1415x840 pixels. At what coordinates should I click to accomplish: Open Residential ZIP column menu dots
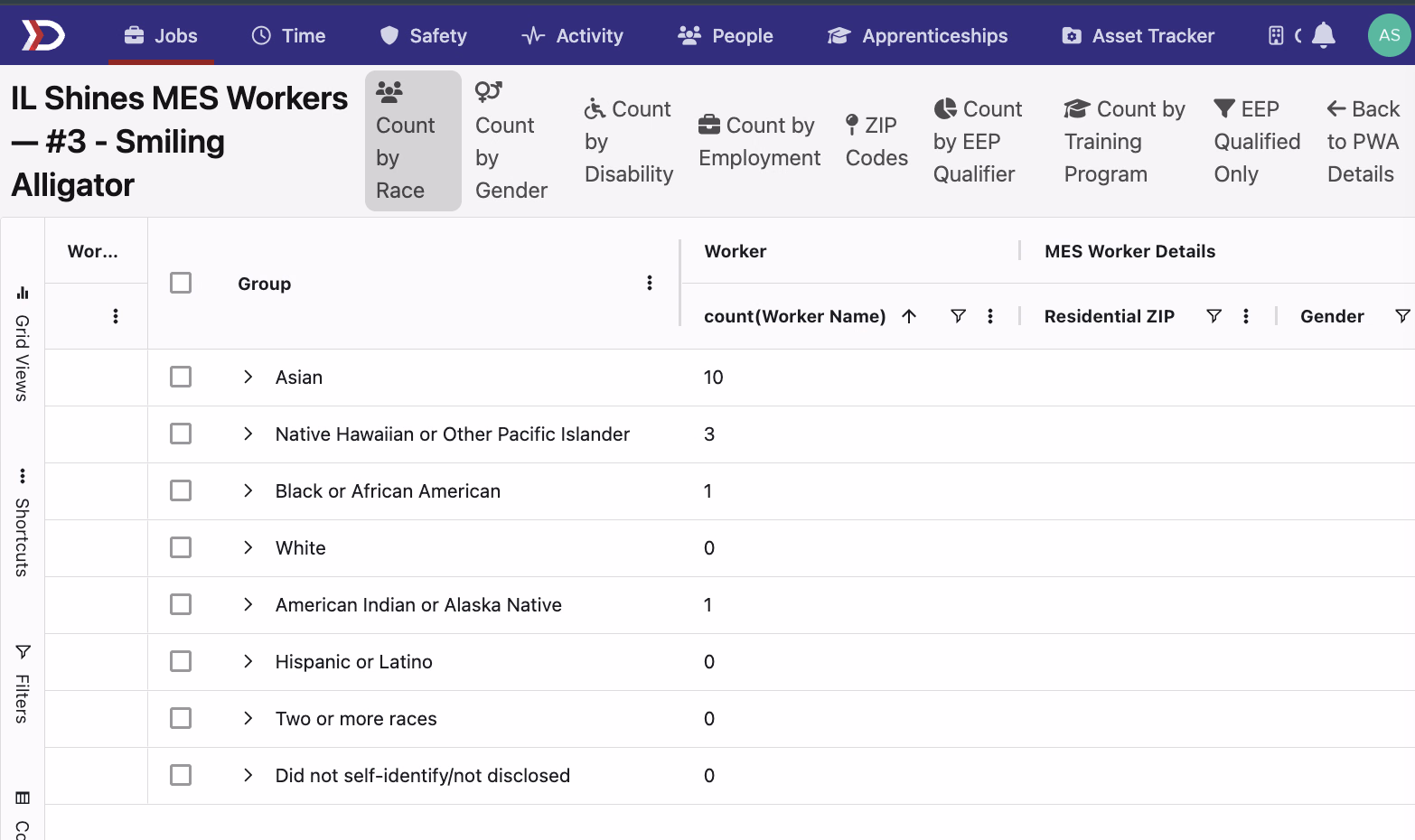click(x=1246, y=316)
